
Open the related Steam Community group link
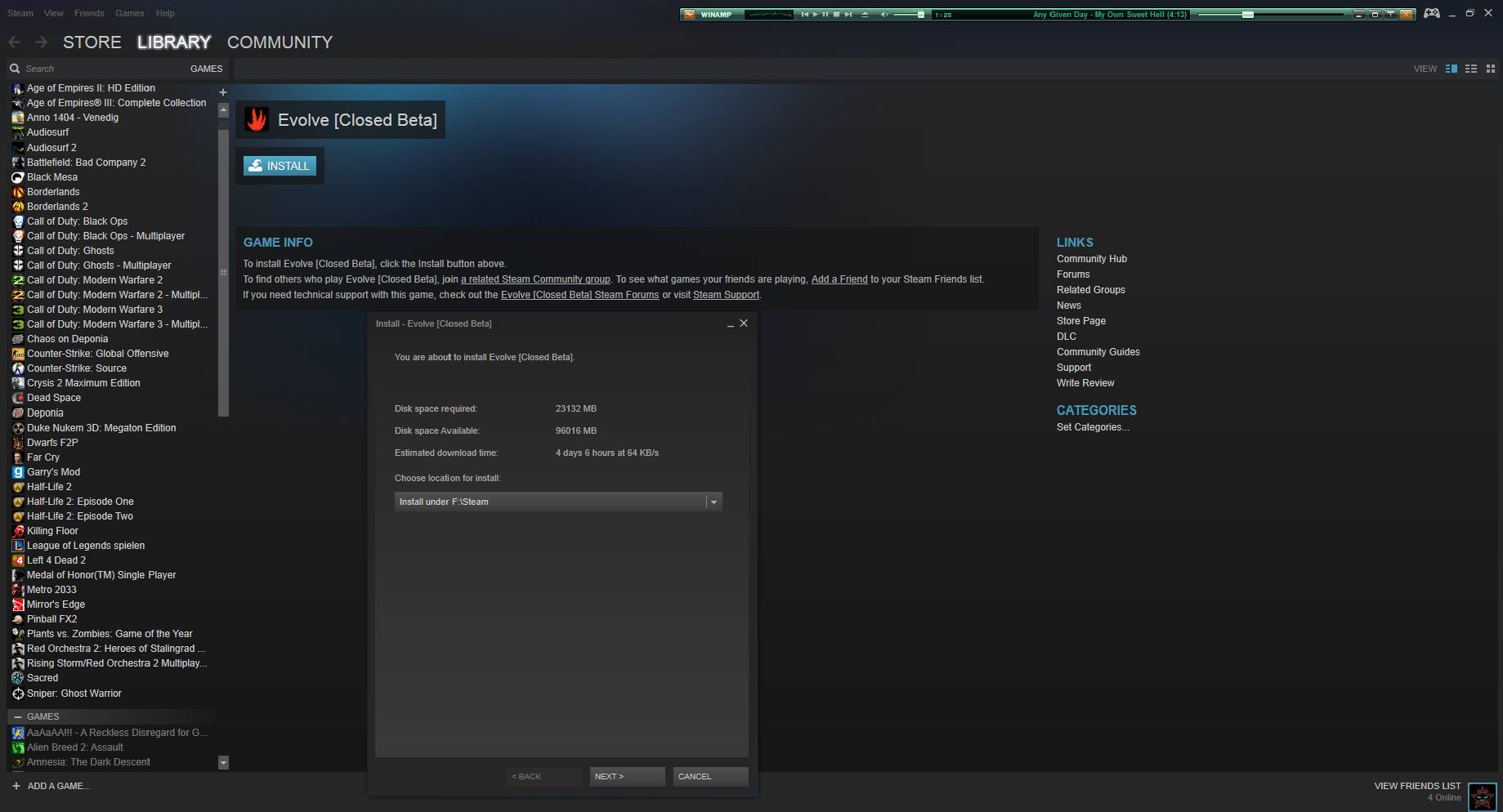[x=535, y=279]
